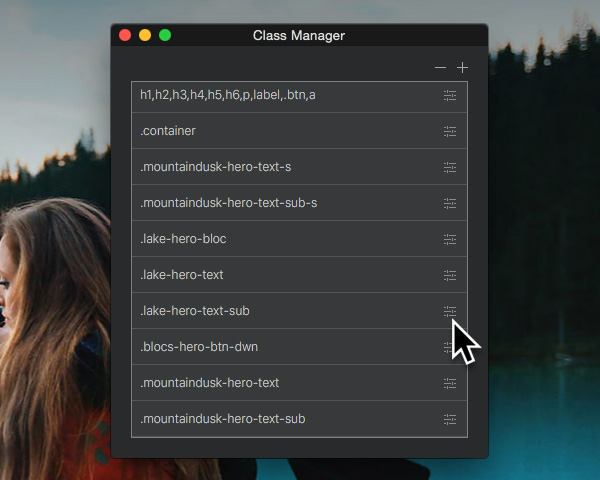Select the .lake-hero-bloc class

tap(299, 239)
